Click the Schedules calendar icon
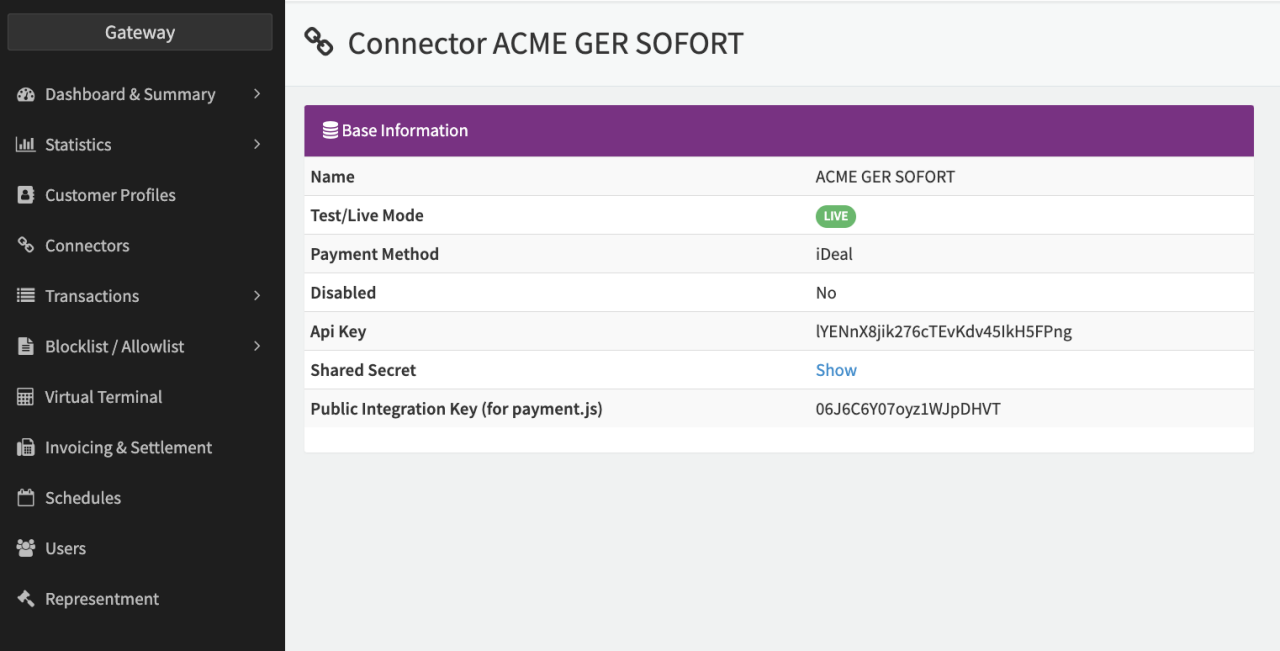Viewport: 1280px width, 651px height. click(x=26, y=498)
